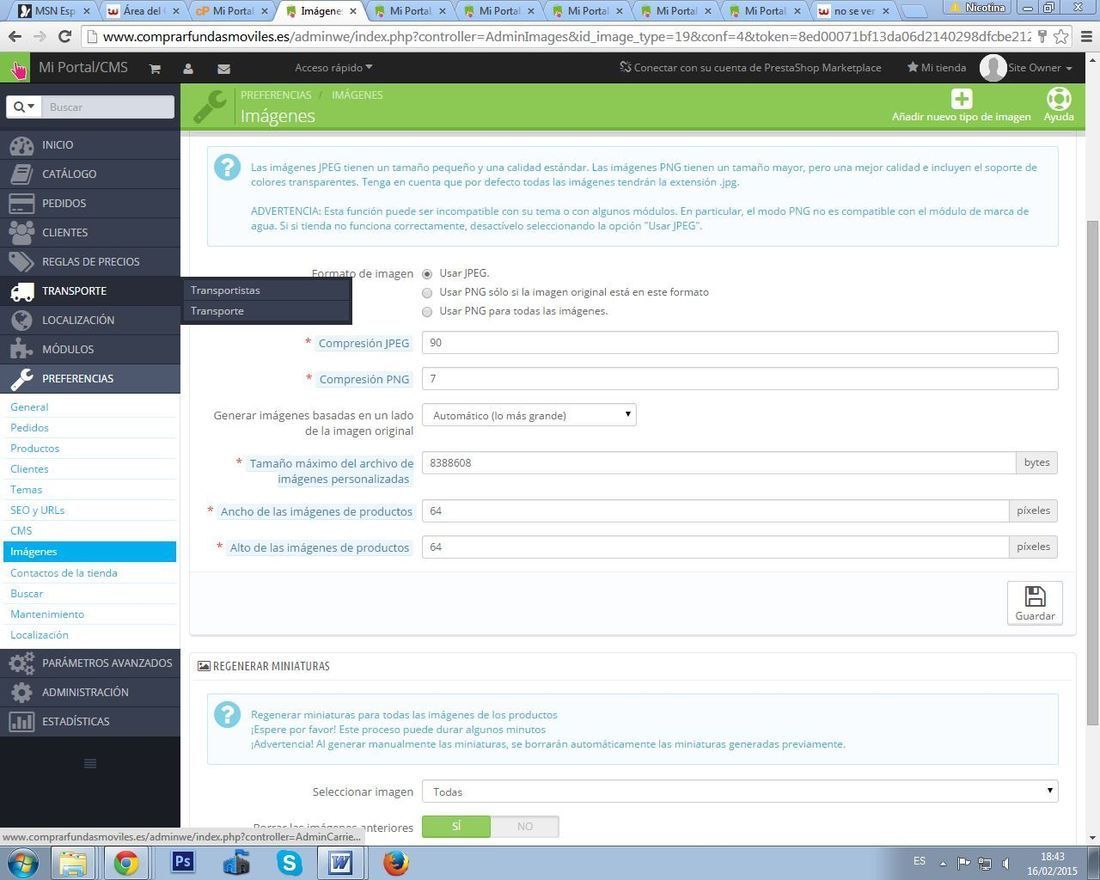Switch to the MSN Esp browser tab

(55, 11)
